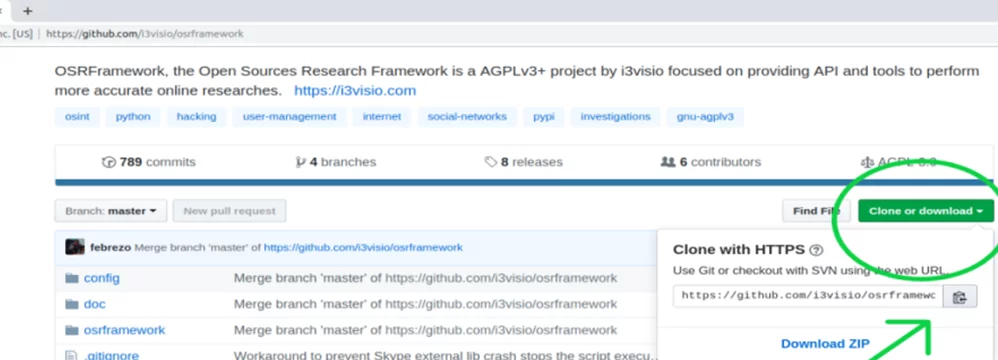Click the config folder icon
Screen dimensions: 998x360
click(72, 278)
